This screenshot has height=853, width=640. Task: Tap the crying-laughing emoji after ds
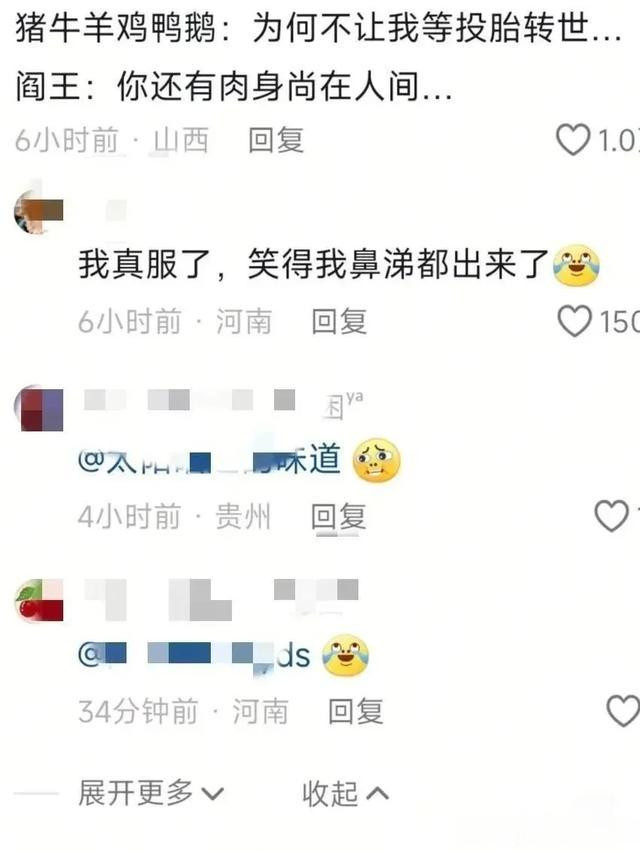coord(346,655)
